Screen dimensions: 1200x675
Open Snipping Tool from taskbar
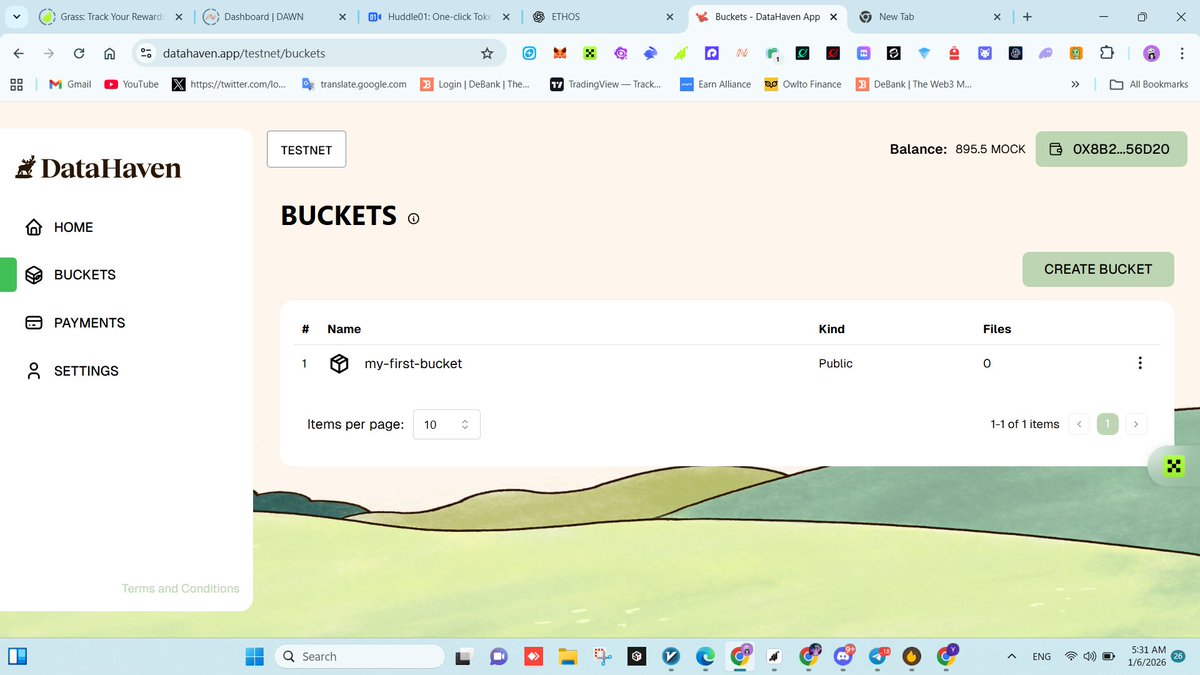coord(602,656)
